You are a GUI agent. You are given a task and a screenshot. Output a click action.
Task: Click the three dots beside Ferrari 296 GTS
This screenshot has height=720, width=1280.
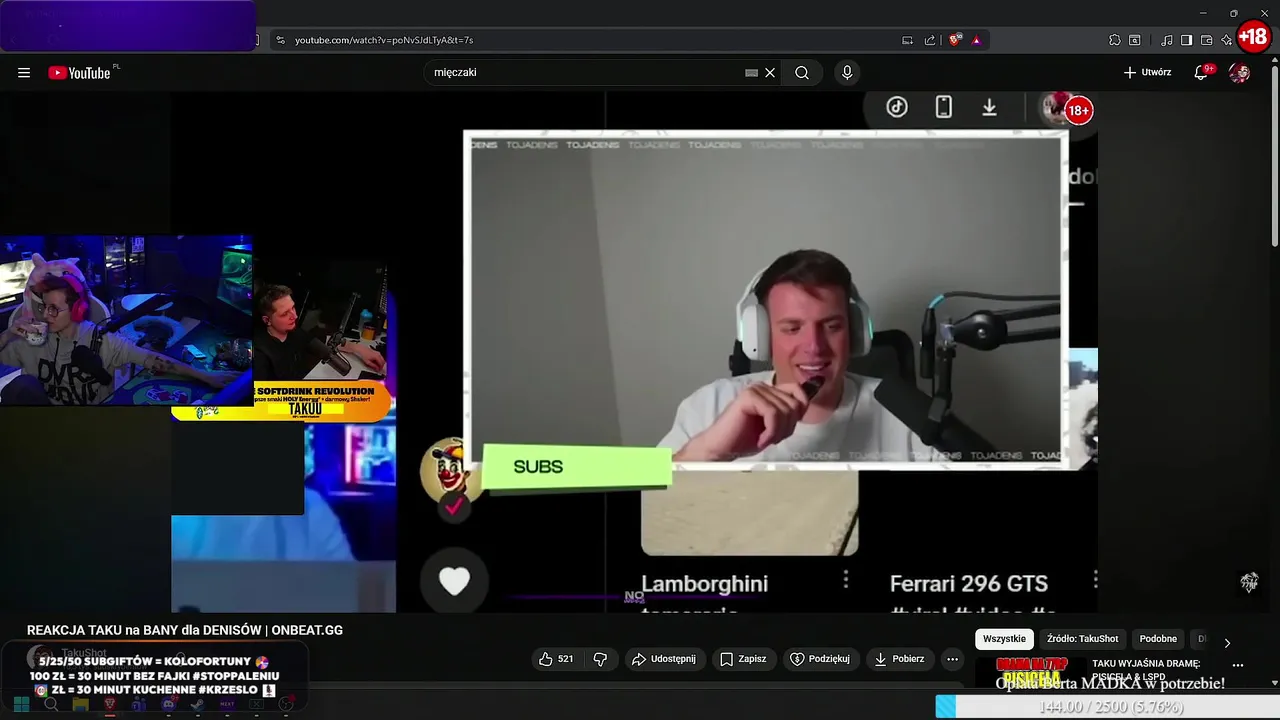pos(1095,579)
